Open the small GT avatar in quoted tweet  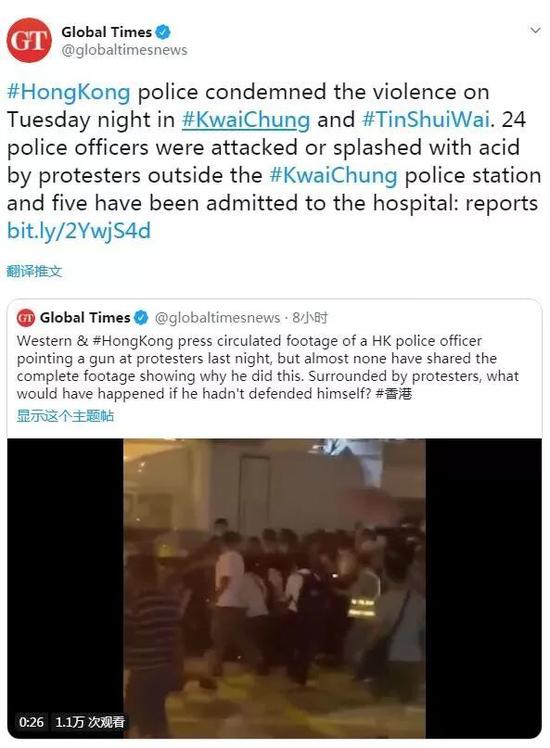click(26, 317)
